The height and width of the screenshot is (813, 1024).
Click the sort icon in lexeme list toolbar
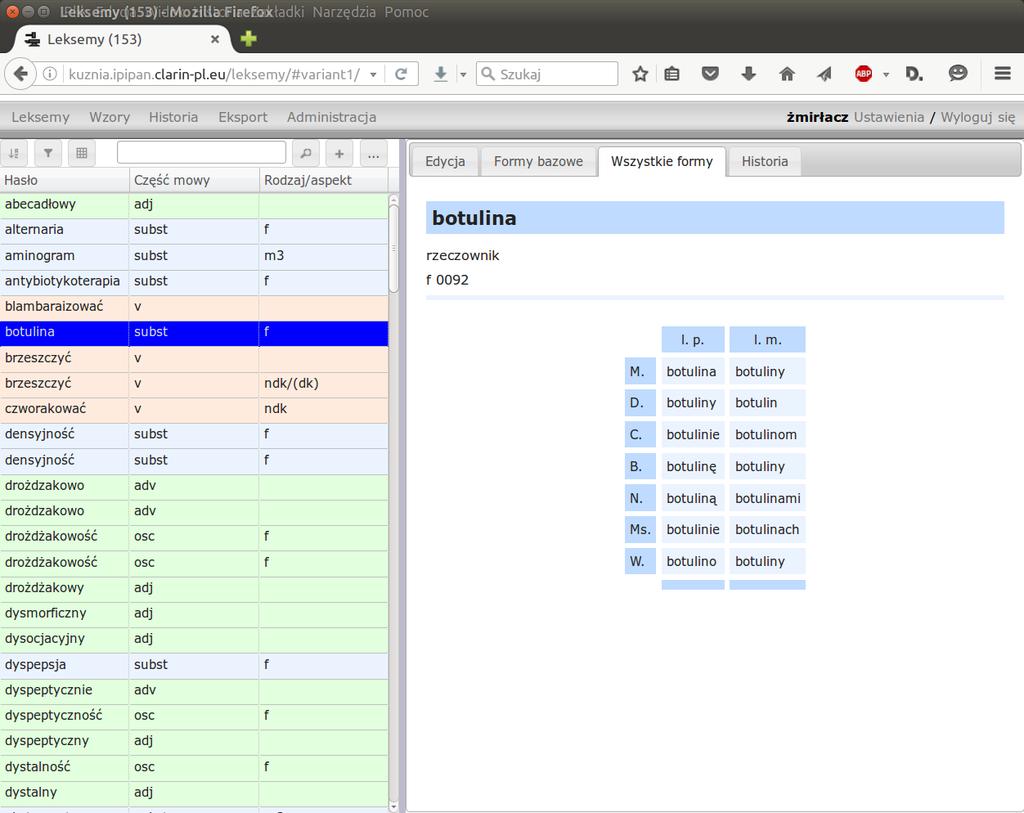(14, 154)
